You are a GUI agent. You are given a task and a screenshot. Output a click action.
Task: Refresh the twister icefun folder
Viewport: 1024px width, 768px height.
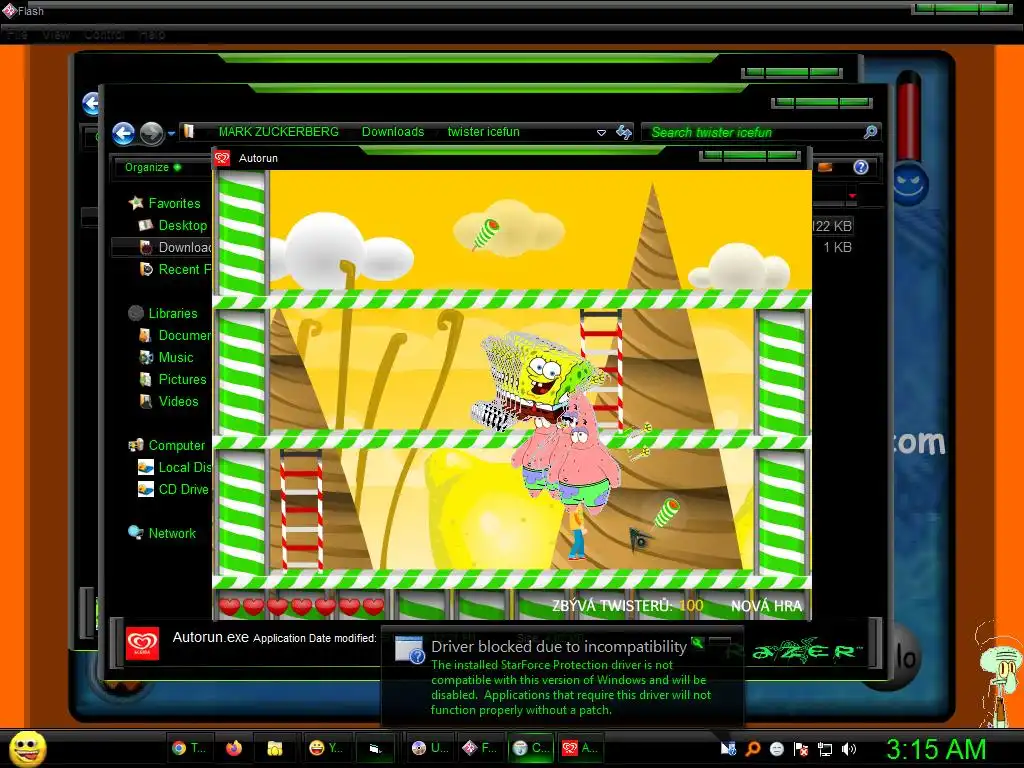[624, 133]
